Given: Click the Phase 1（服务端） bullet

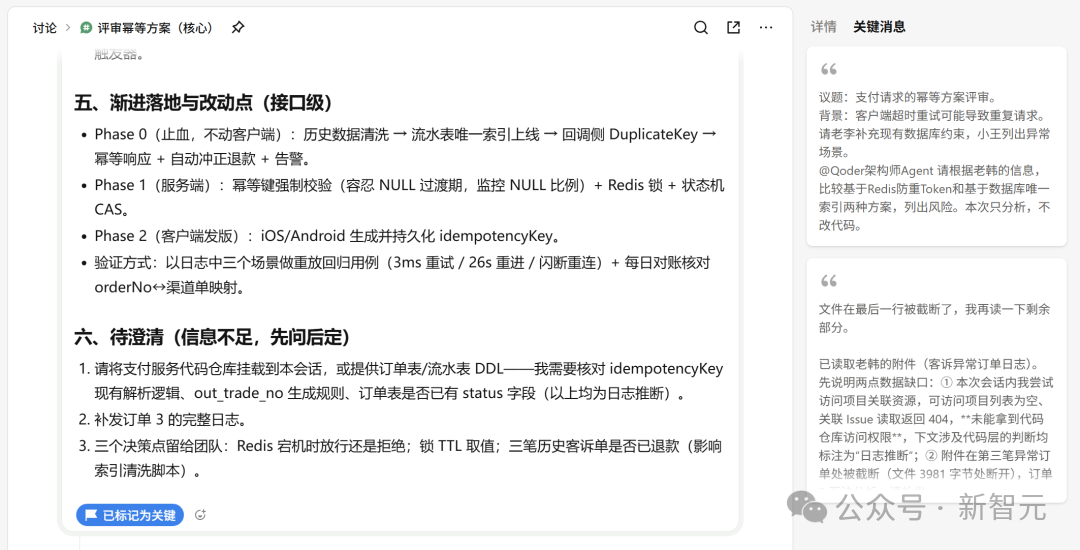Looking at the screenshot, I should [408, 198].
